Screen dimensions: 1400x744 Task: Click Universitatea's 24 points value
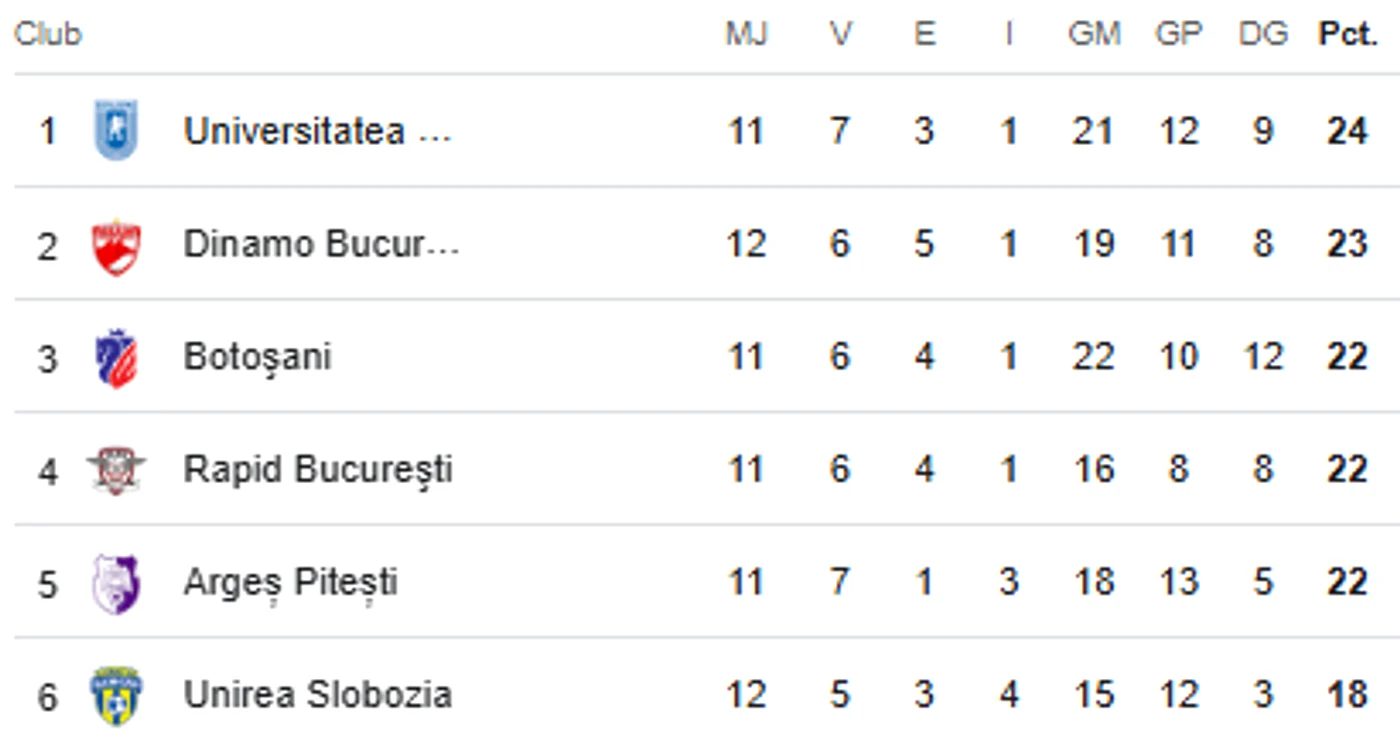(x=1347, y=131)
